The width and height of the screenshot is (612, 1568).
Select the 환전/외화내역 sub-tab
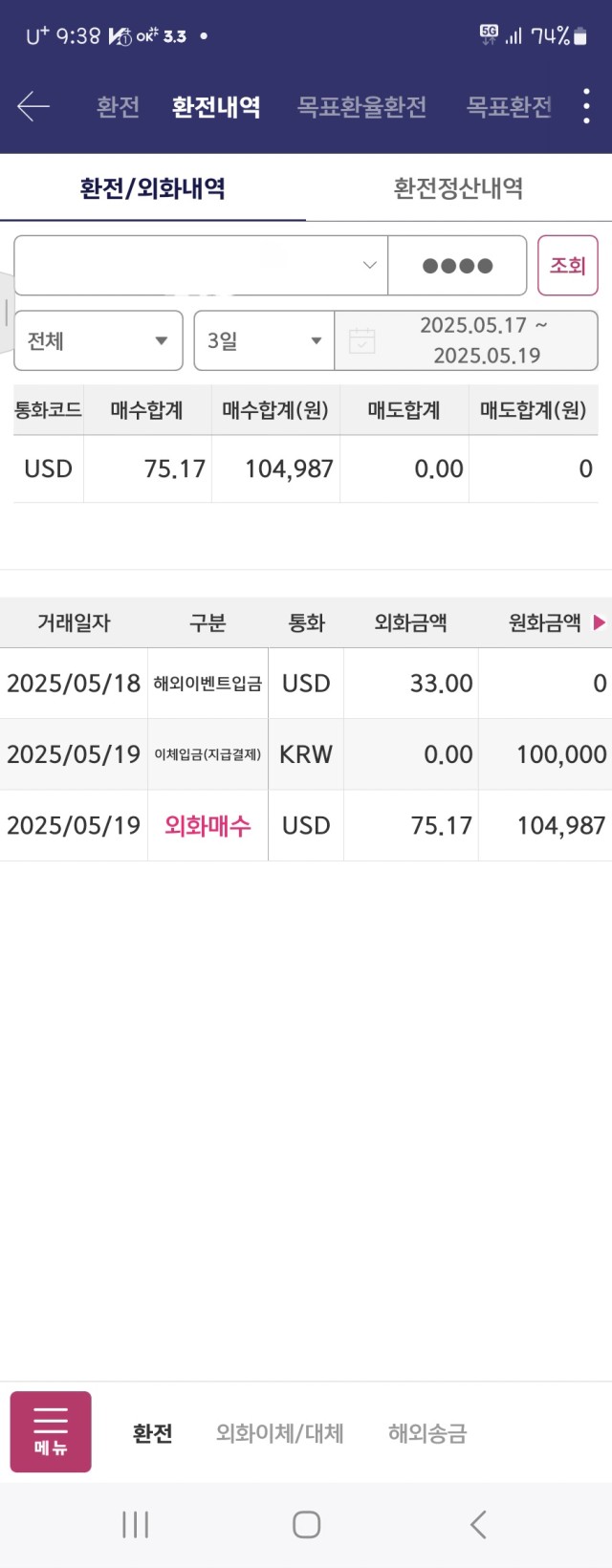coord(153,187)
